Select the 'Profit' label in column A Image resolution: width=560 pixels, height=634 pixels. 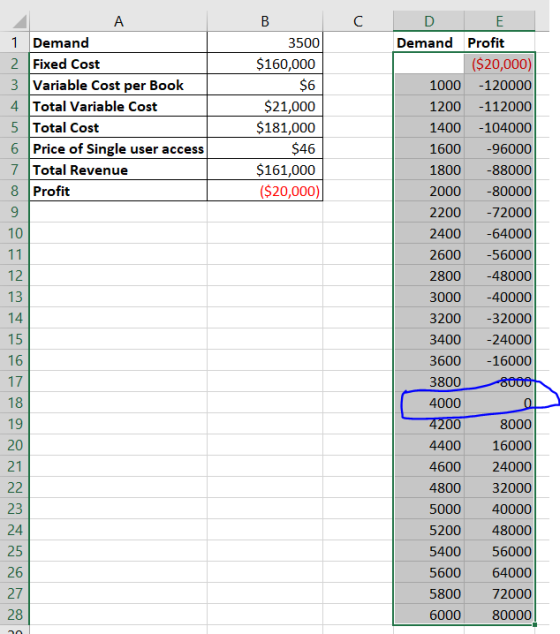[x=118, y=191]
